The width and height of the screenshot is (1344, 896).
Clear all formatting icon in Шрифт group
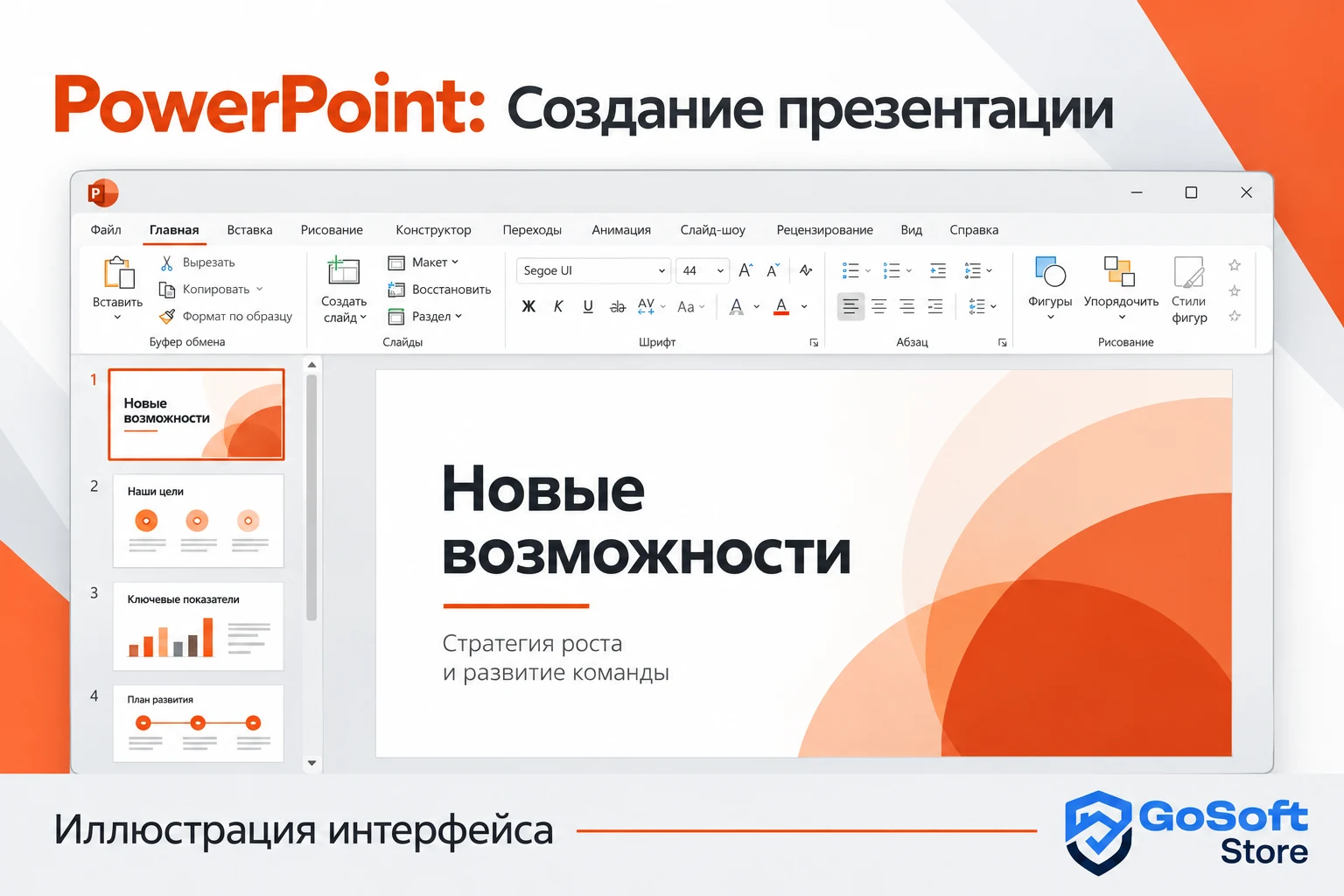(806, 270)
